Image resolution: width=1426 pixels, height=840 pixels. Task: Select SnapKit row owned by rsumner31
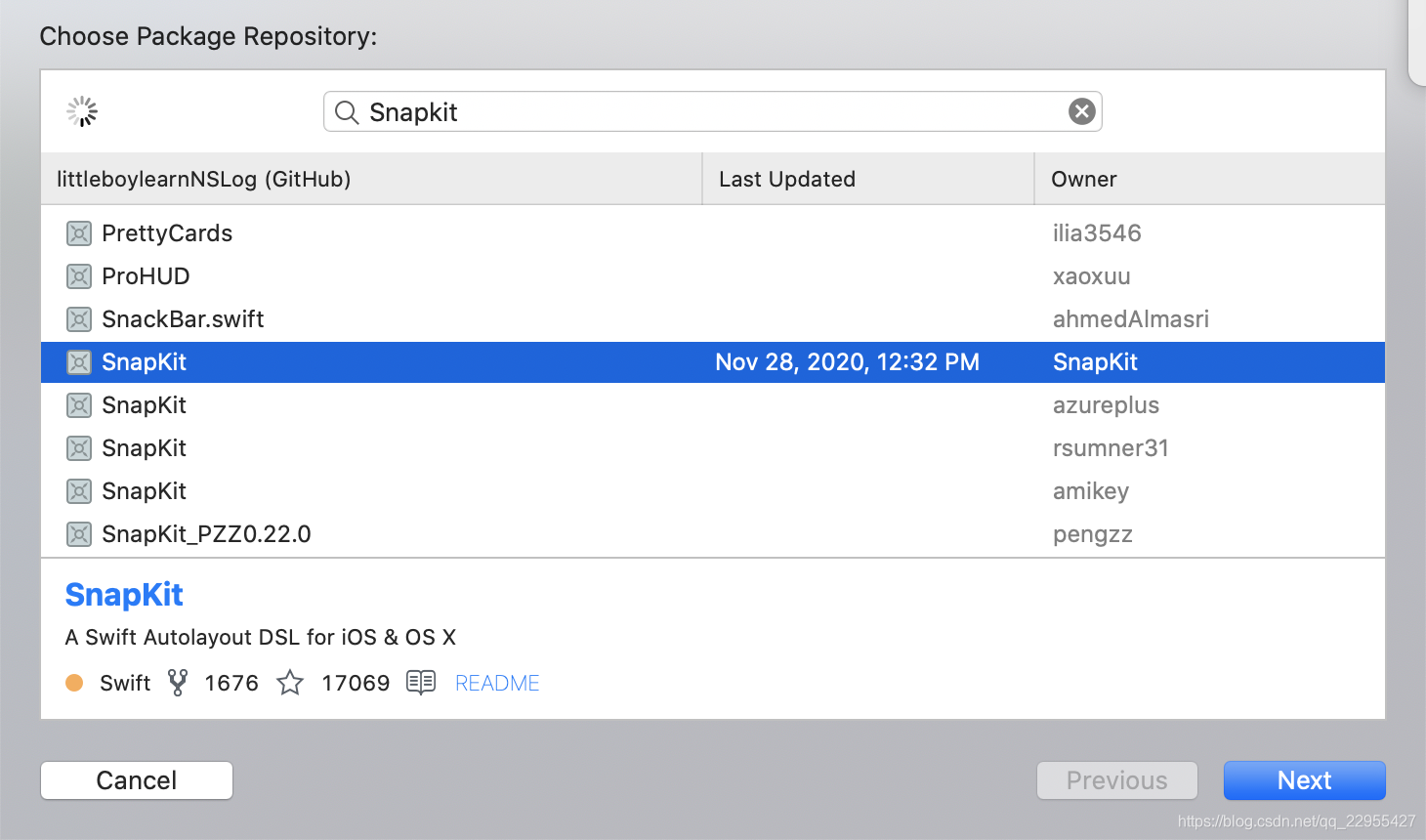(x=713, y=448)
